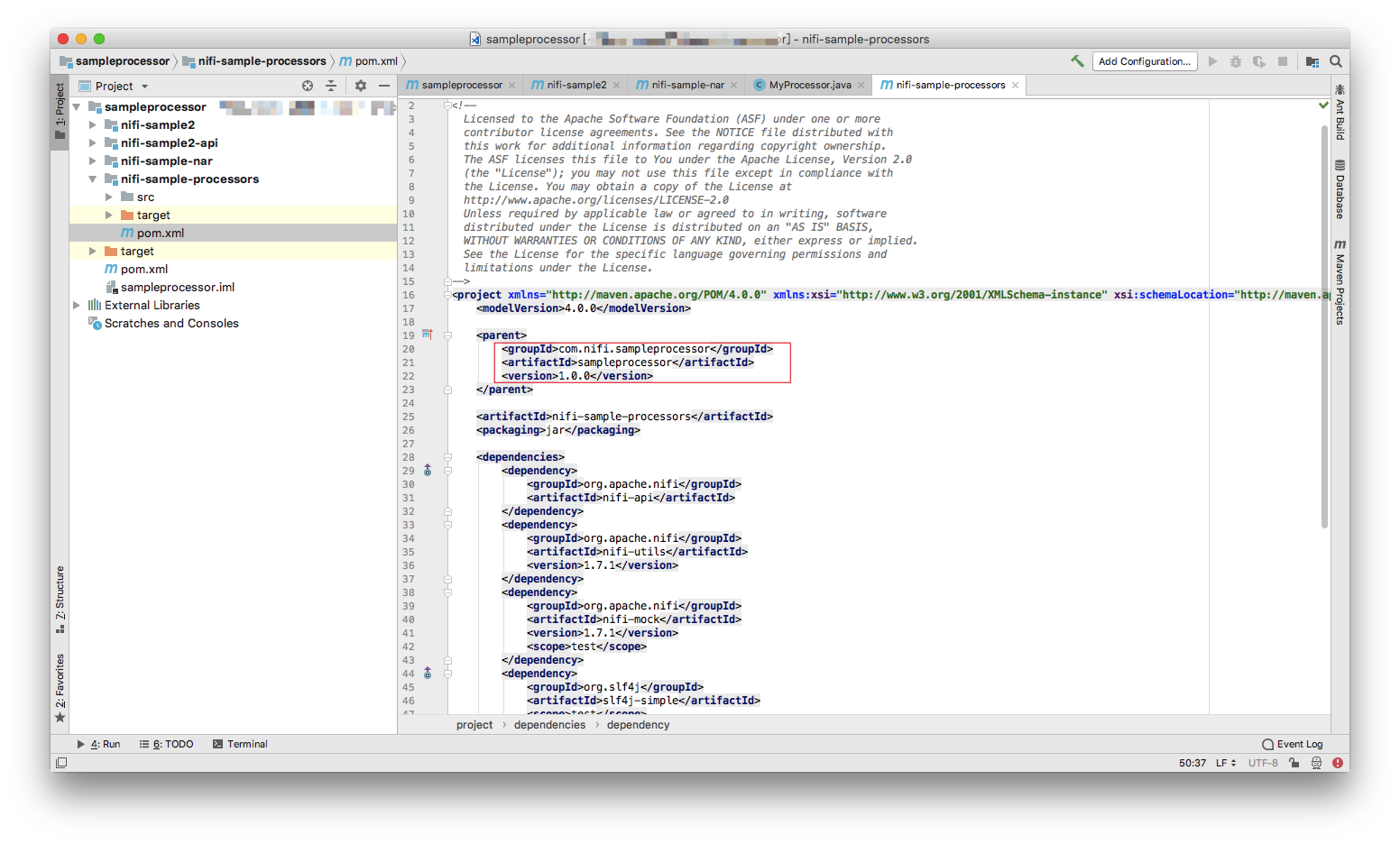Open the 4: Run tool window

(x=99, y=744)
